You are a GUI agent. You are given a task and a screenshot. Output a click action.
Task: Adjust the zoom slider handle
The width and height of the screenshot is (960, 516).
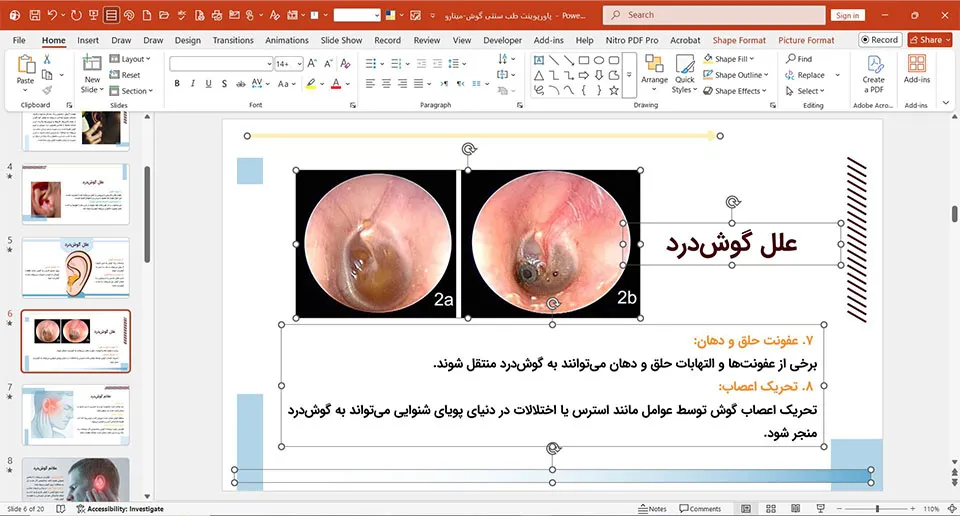pyautogui.click(x=877, y=509)
